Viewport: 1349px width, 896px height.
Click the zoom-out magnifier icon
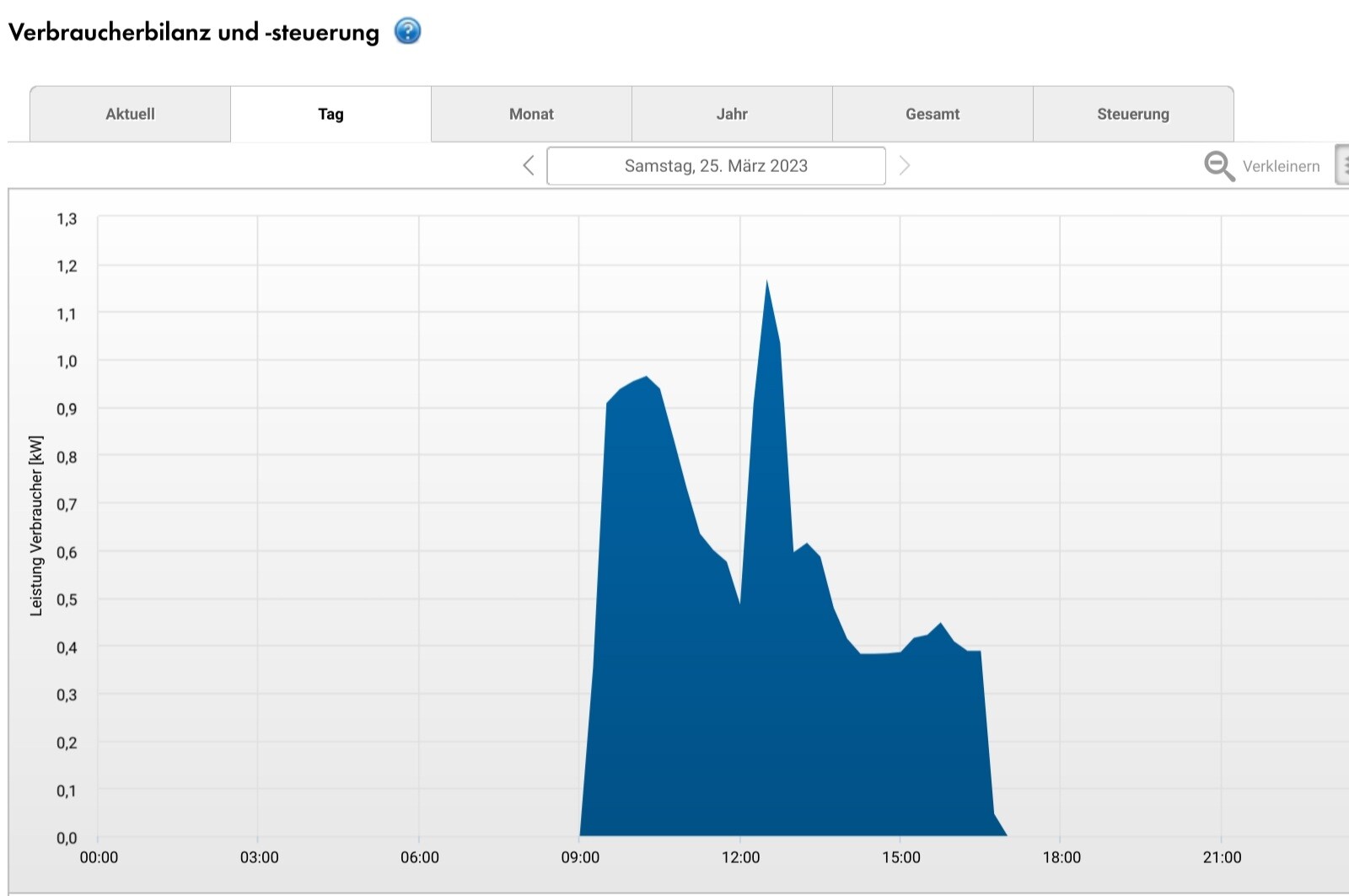pos(1218,166)
